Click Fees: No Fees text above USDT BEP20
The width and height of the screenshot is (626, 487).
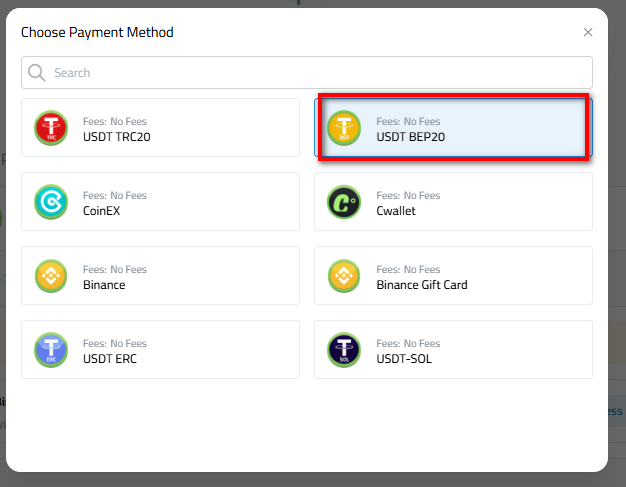(408, 121)
